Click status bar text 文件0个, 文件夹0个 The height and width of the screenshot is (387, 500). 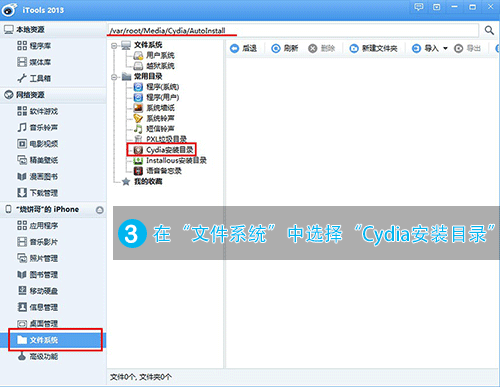pyautogui.click(x=141, y=377)
